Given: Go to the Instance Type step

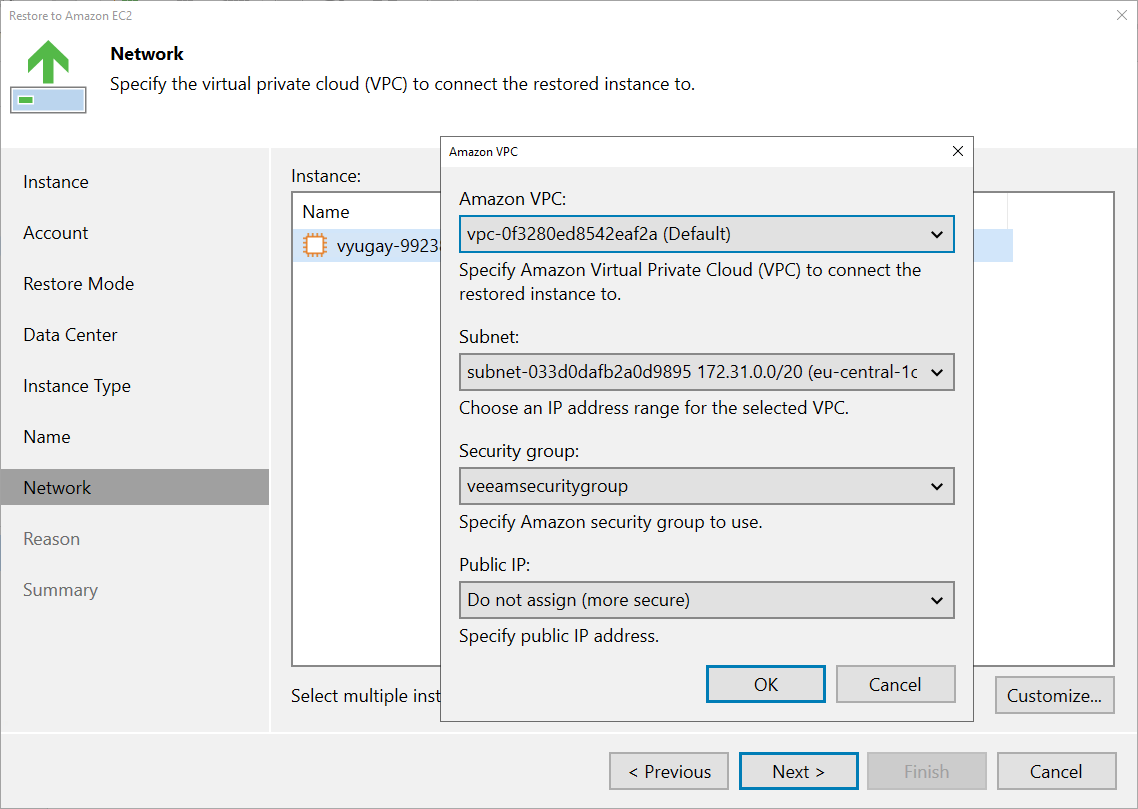Looking at the screenshot, I should [77, 386].
